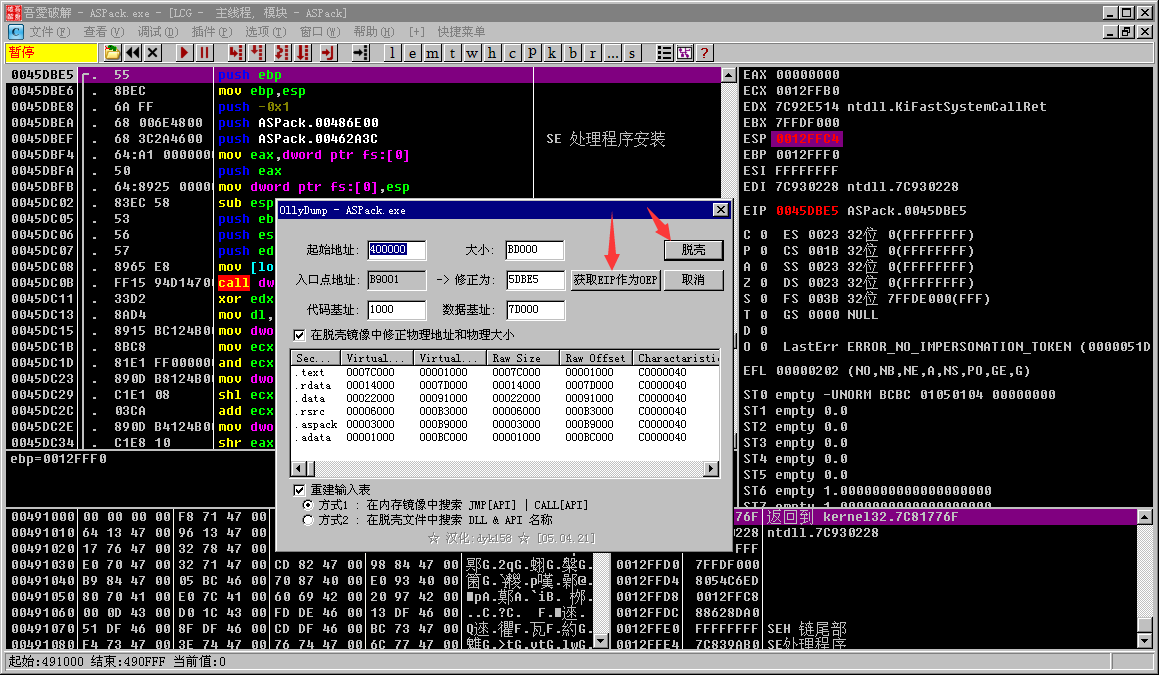Viewport: 1159px width, 675px height.
Task: Open the 查看(V) menu
Action: pos(103,32)
